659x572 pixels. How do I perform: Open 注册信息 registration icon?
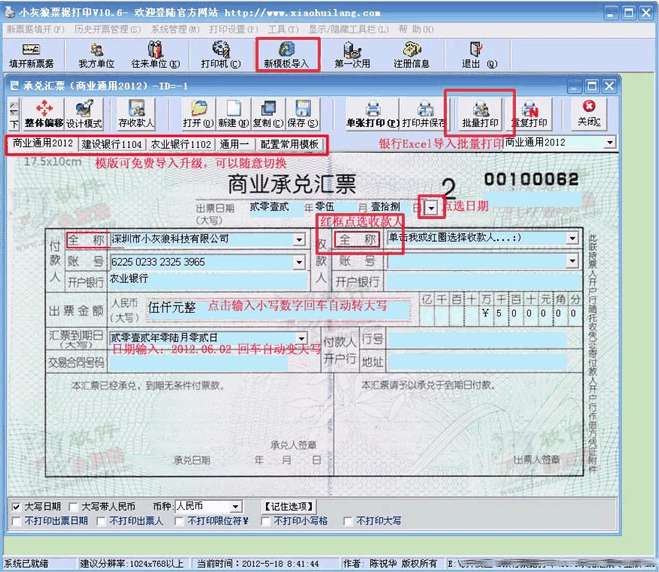(411, 55)
